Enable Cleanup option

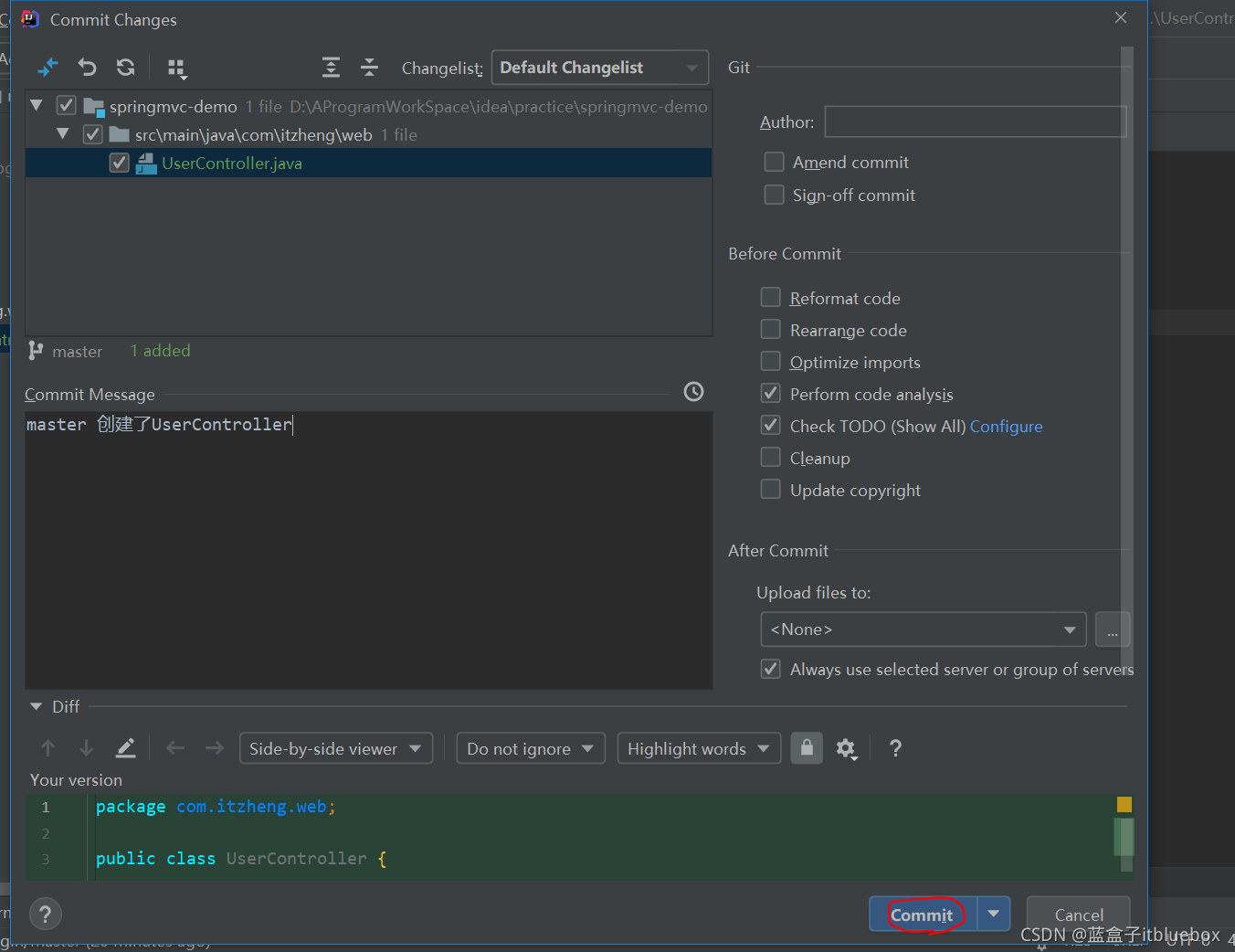click(771, 458)
